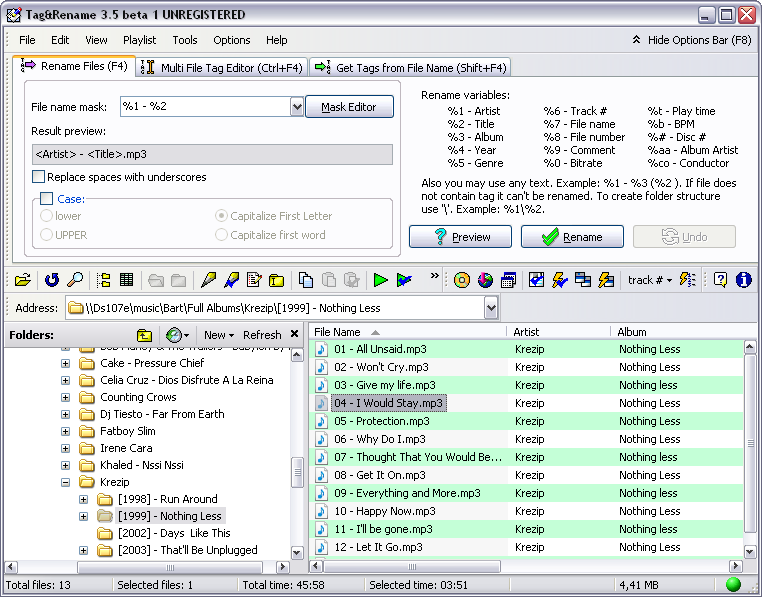Enable Replace spaces with underscores checkbox
This screenshot has width=762, height=597.
point(38,176)
